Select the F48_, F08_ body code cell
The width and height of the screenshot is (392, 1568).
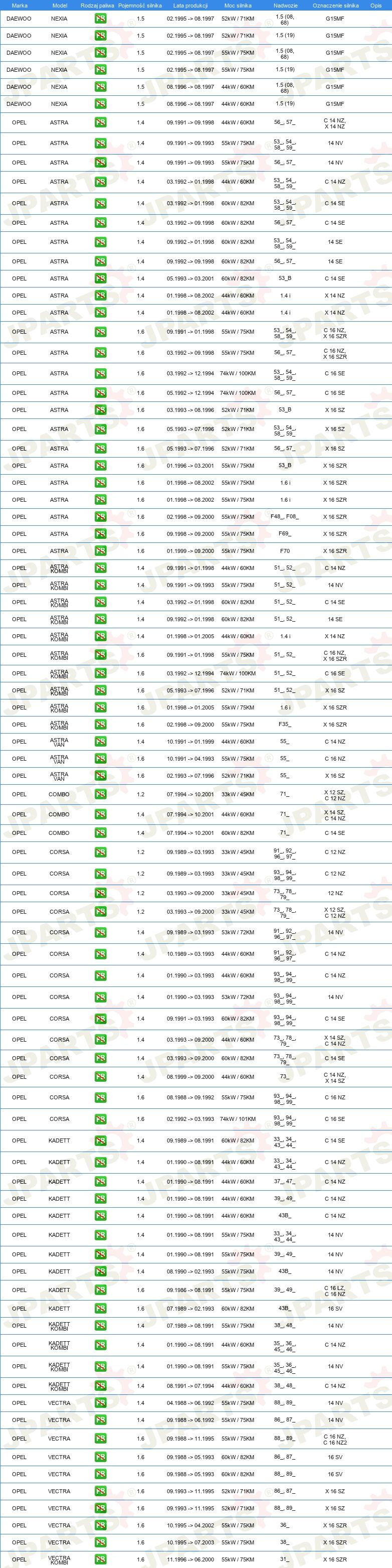[285, 517]
